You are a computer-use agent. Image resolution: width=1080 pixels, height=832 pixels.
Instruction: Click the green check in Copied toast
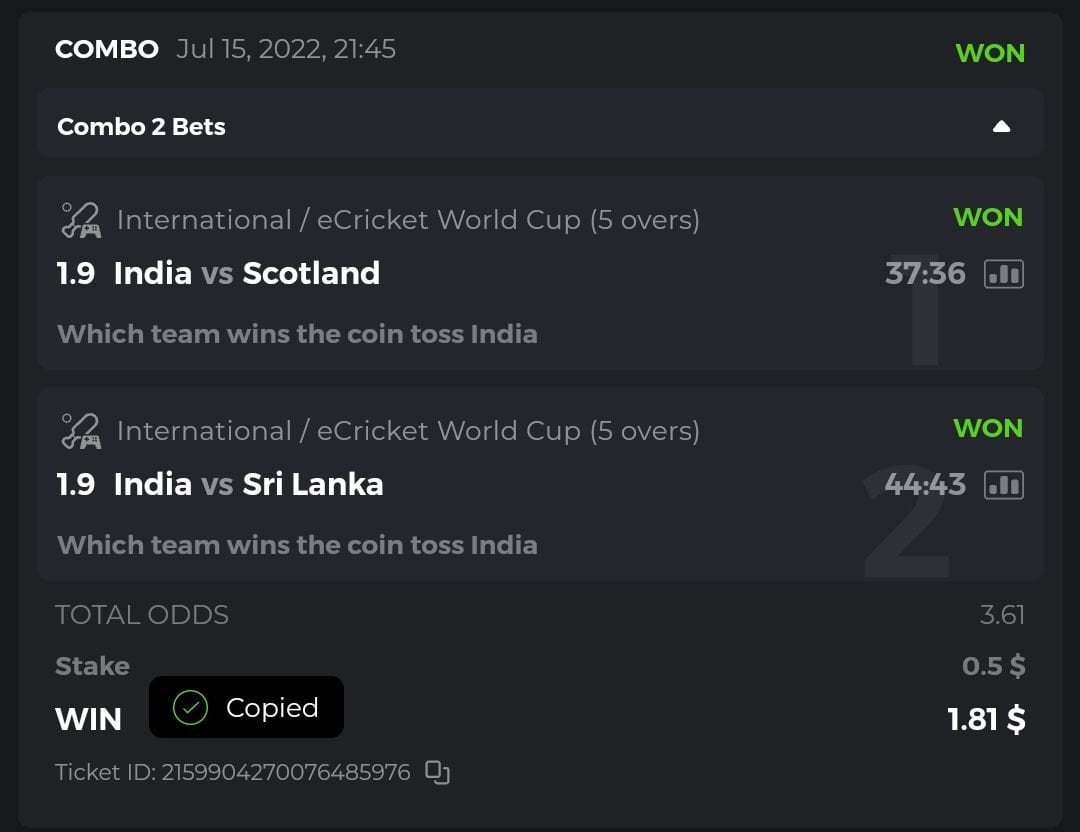pos(189,708)
